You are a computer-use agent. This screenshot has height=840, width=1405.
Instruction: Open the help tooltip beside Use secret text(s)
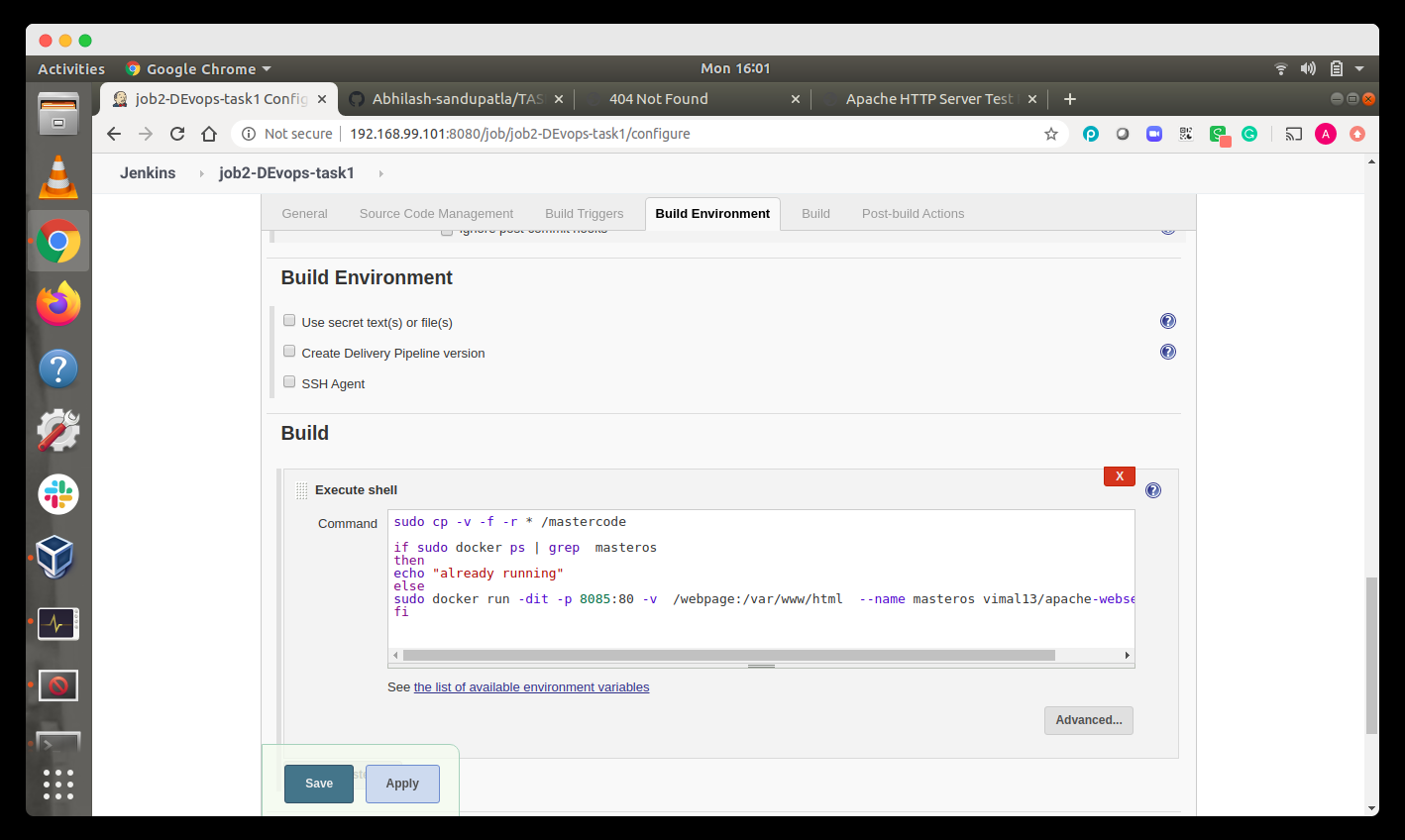pos(1168,321)
